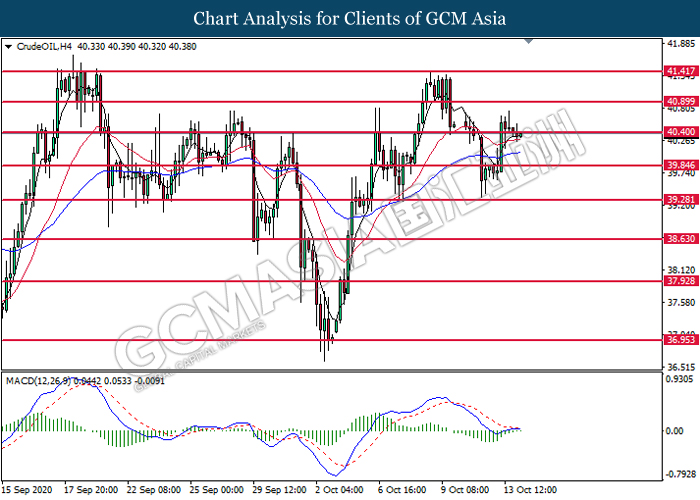Select the 40.899 price level label

[681, 101]
